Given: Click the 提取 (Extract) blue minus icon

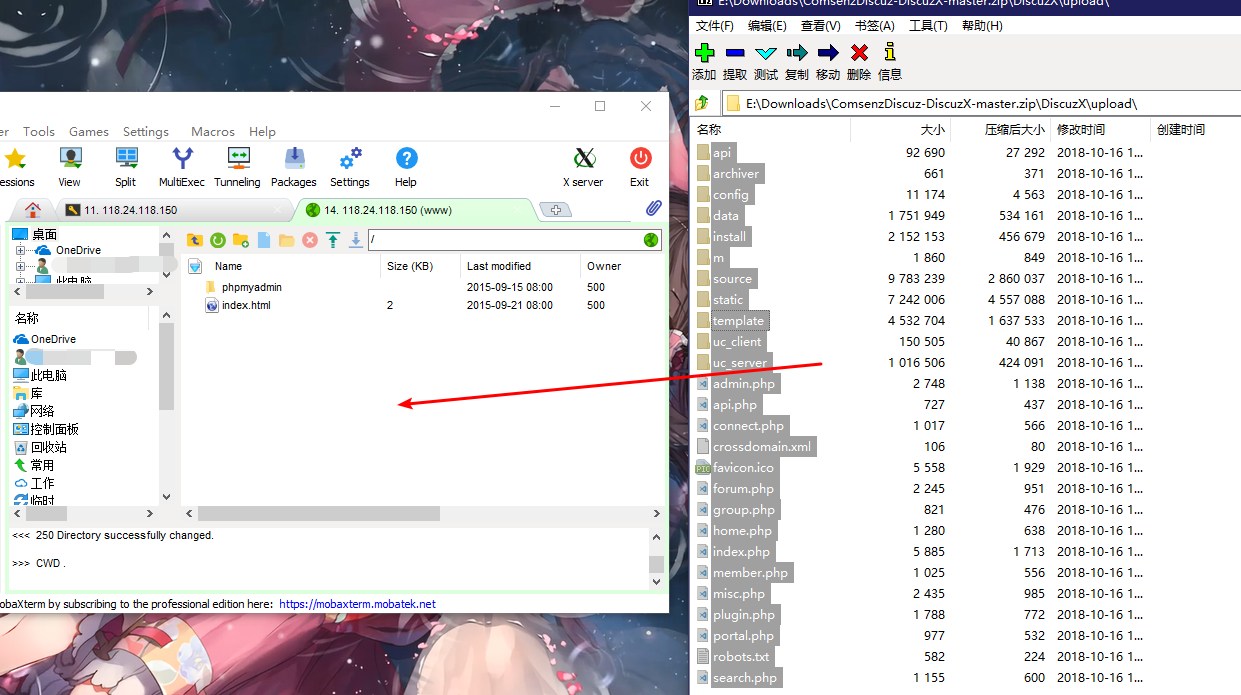Looking at the screenshot, I should [735, 53].
